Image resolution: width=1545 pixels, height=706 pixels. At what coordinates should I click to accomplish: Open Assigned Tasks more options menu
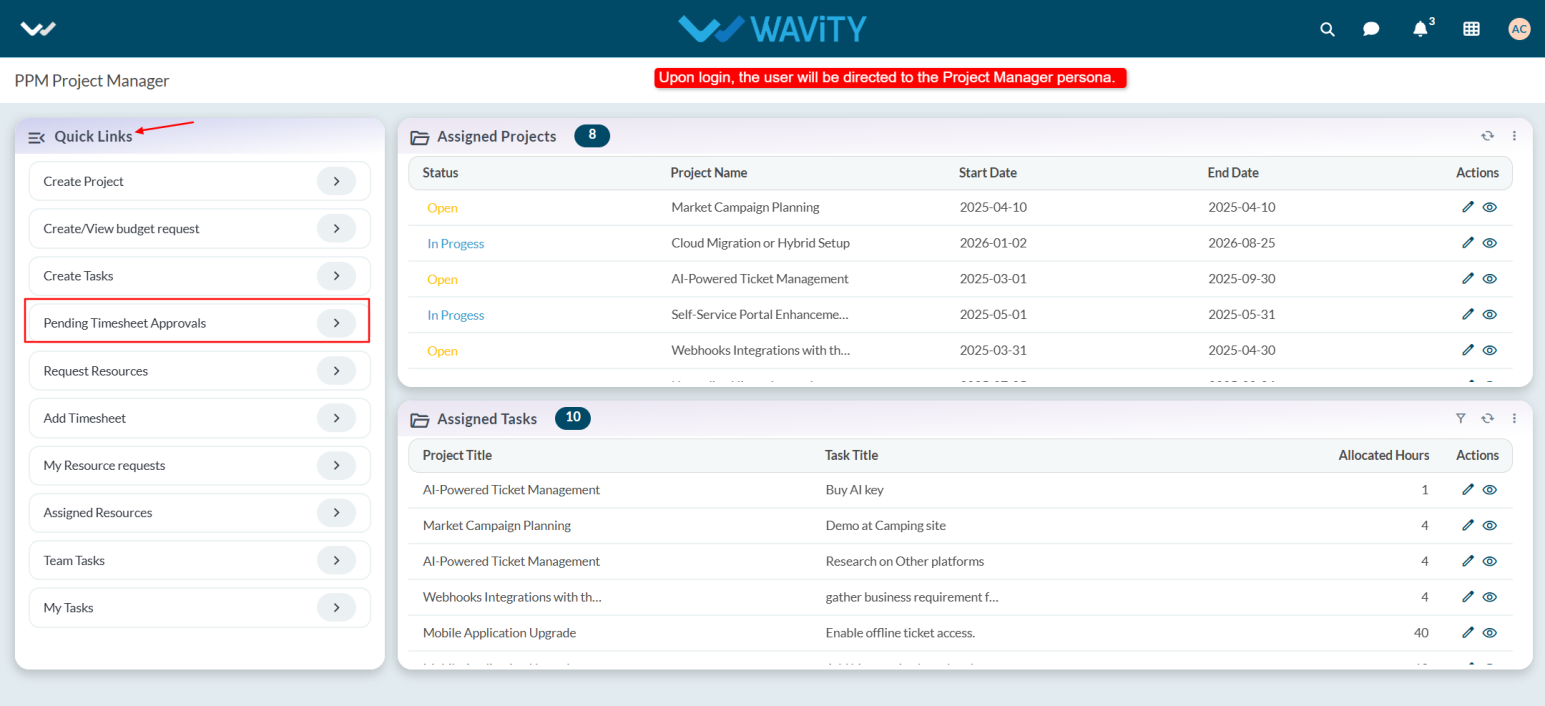click(x=1514, y=418)
